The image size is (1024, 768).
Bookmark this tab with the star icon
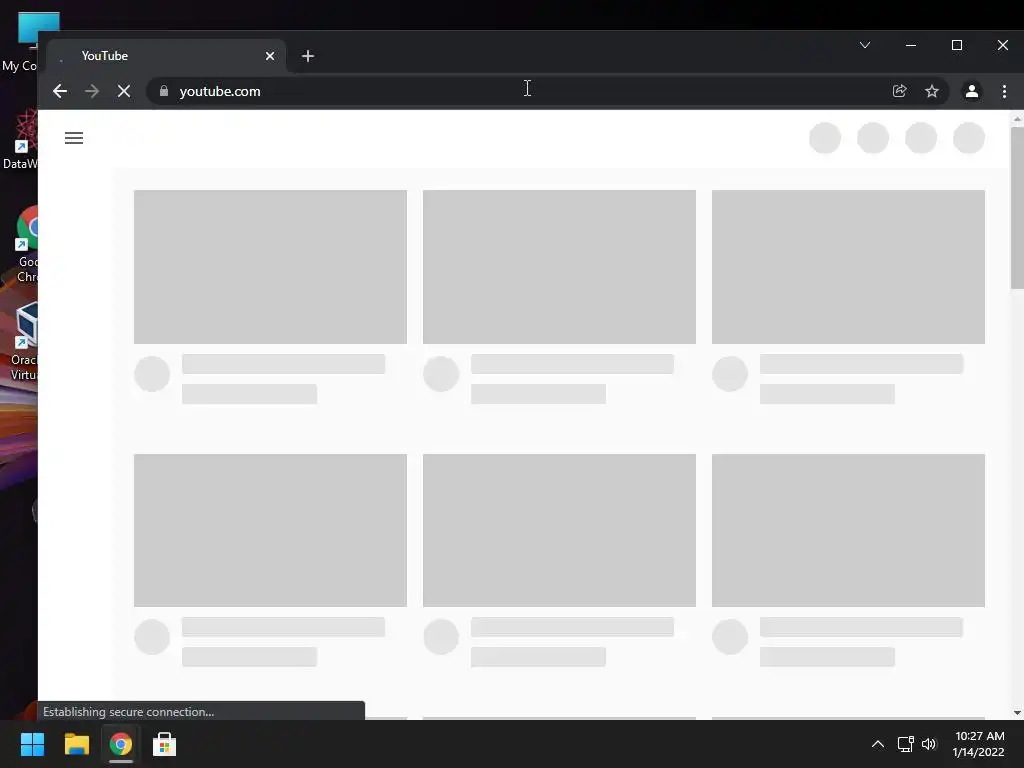click(x=932, y=91)
